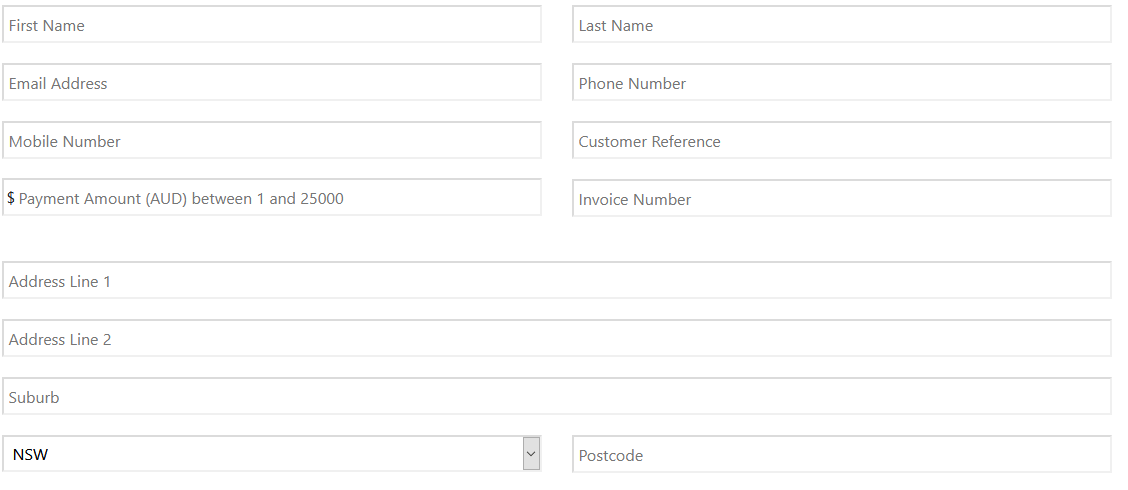Viewport: 1128px width, 490px height.
Task: Click the dollar sign before Payment Amount
Action: coord(11,198)
